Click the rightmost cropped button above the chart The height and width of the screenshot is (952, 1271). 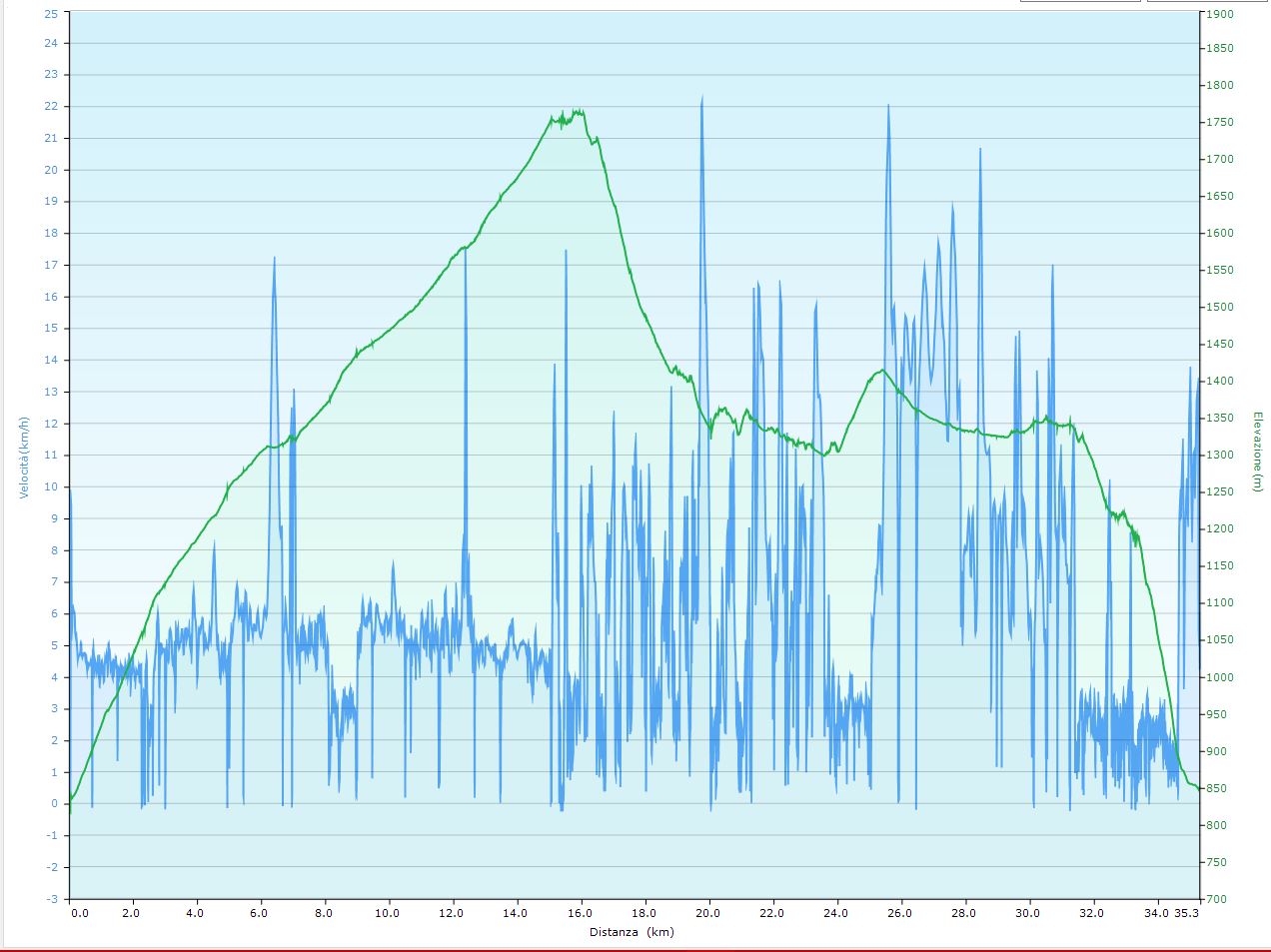point(1207,1)
